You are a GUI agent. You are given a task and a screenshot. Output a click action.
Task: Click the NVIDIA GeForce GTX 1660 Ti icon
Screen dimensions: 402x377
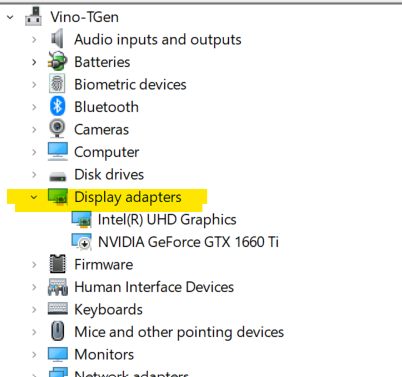click(81, 242)
